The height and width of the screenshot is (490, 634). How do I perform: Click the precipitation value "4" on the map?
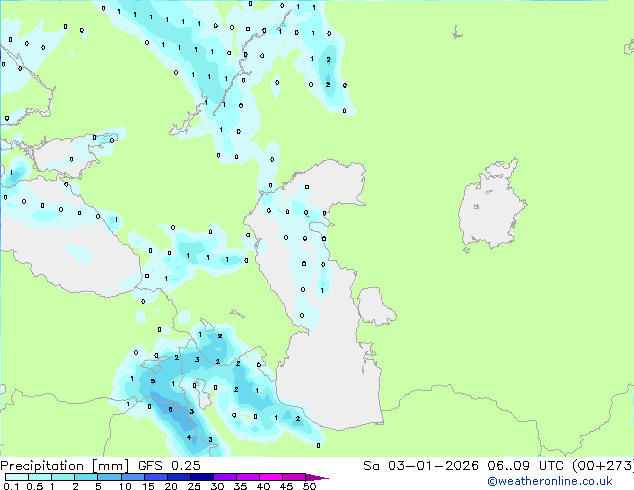(189, 437)
